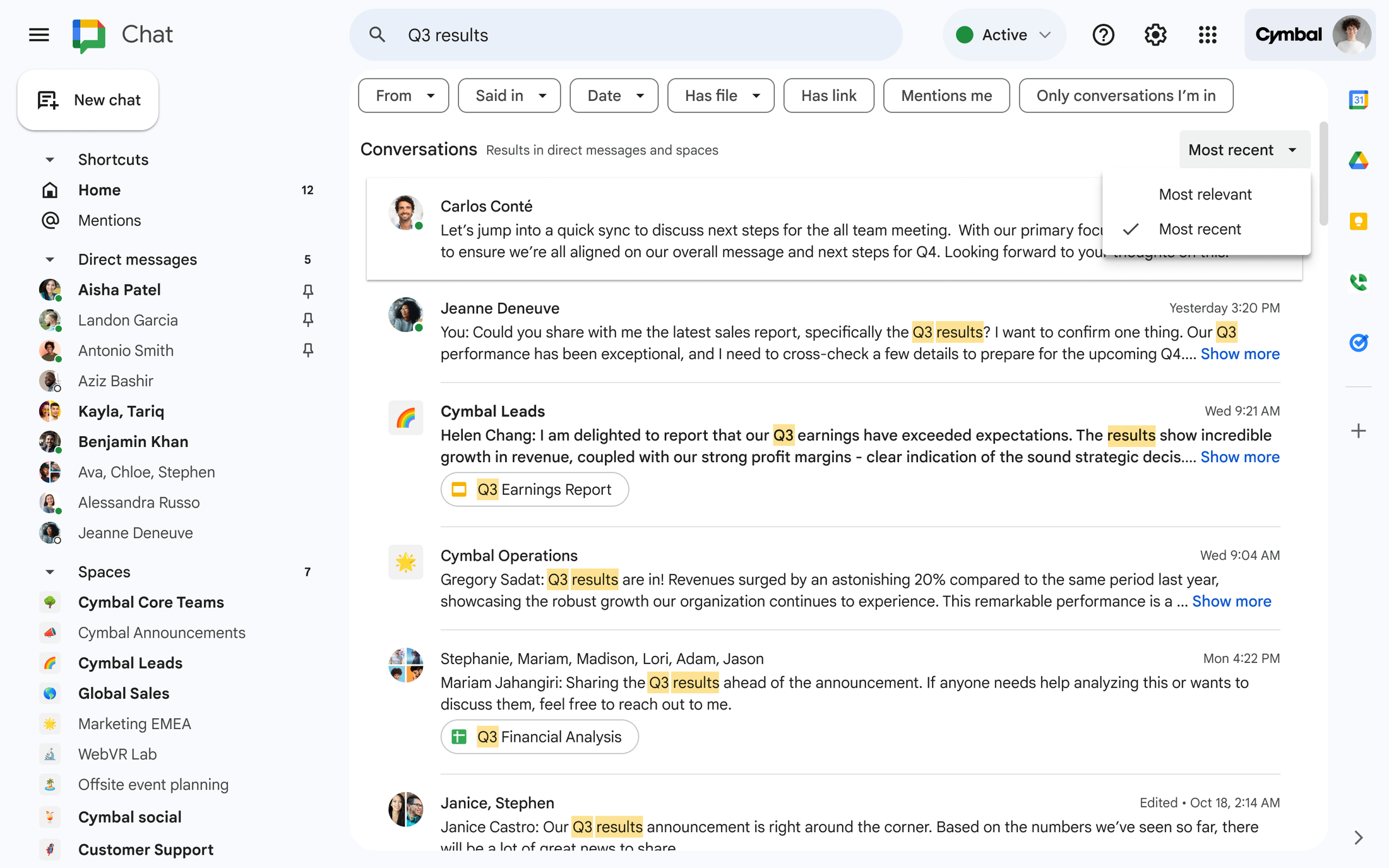Viewport: 1389px width, 868px height.
Task: Enable the 'Mentions me' search filter
Action: pyautogui.click(x=946, y=95)
